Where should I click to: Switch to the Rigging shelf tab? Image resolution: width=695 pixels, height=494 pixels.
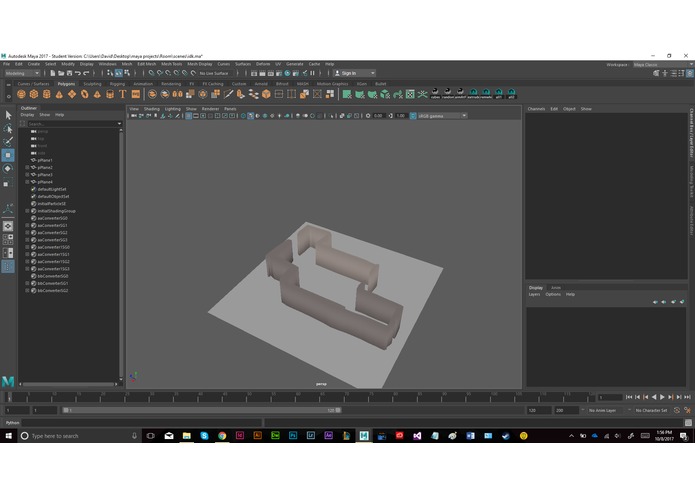click(117, 84)
